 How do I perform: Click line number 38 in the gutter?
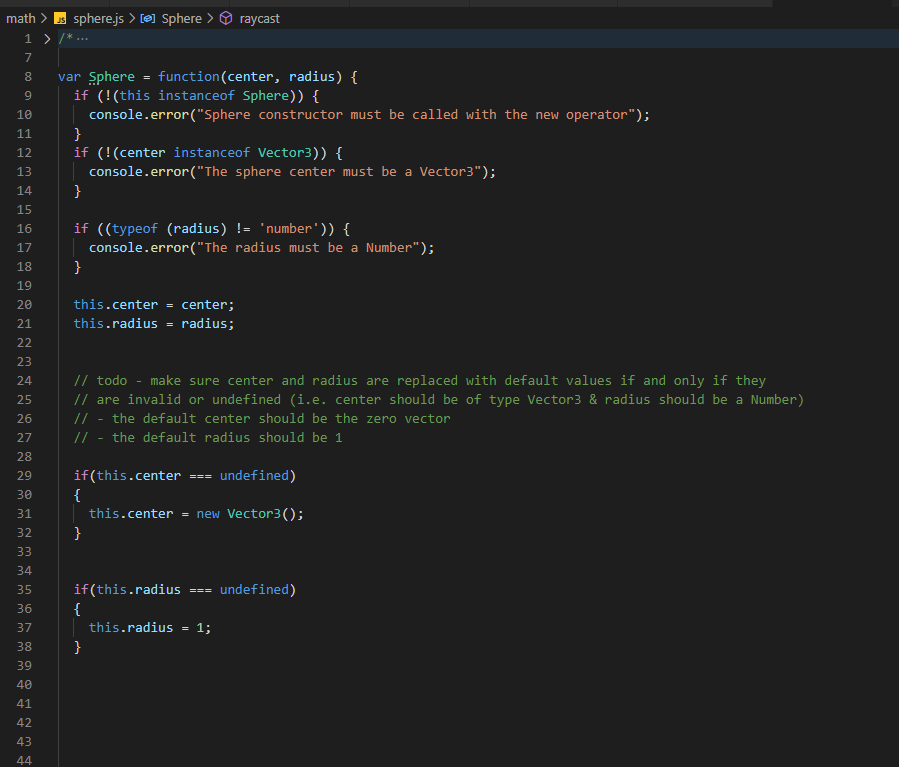coord(24,647)
